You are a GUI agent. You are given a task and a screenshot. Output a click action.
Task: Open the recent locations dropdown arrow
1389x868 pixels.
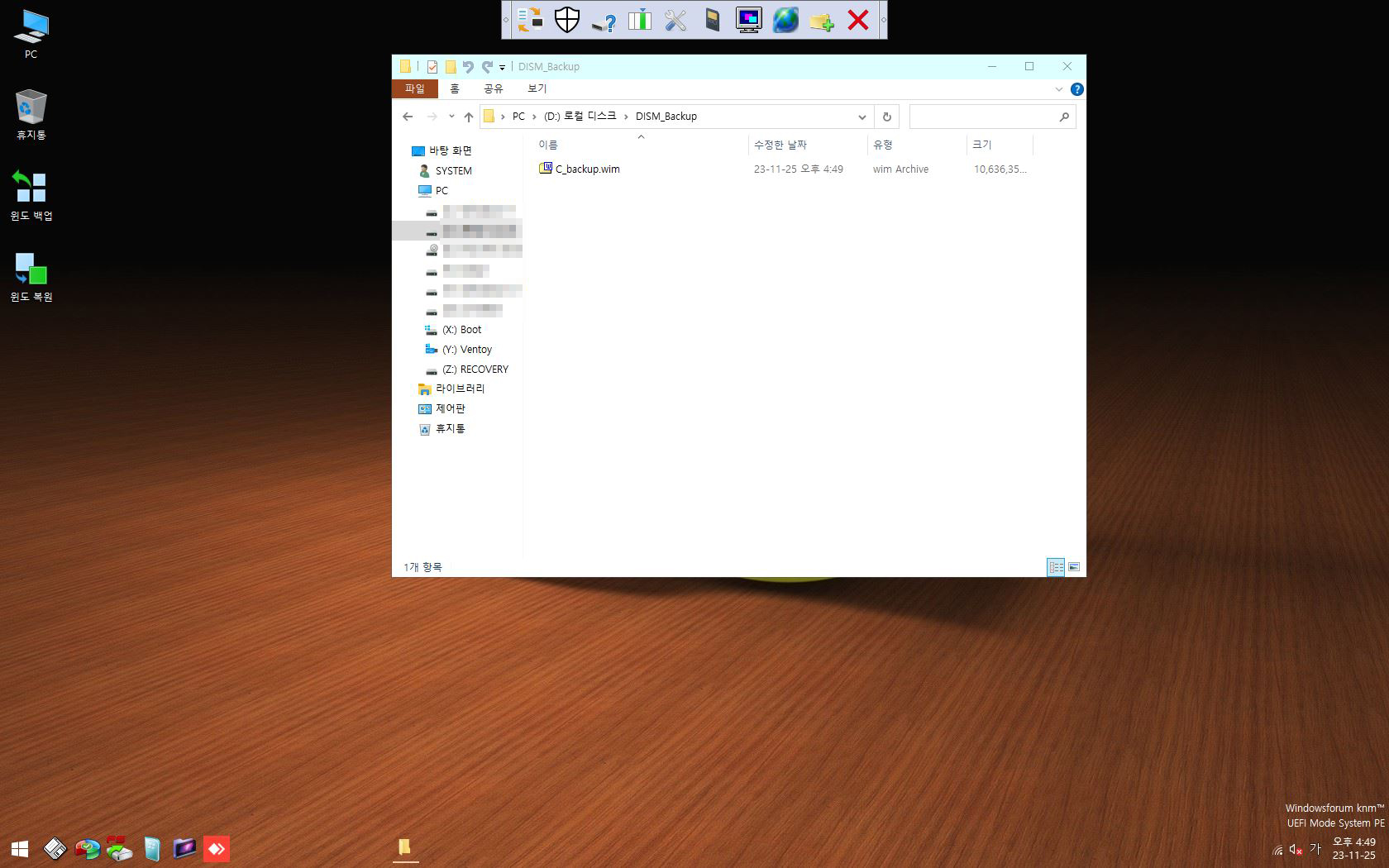pos(451,117)
